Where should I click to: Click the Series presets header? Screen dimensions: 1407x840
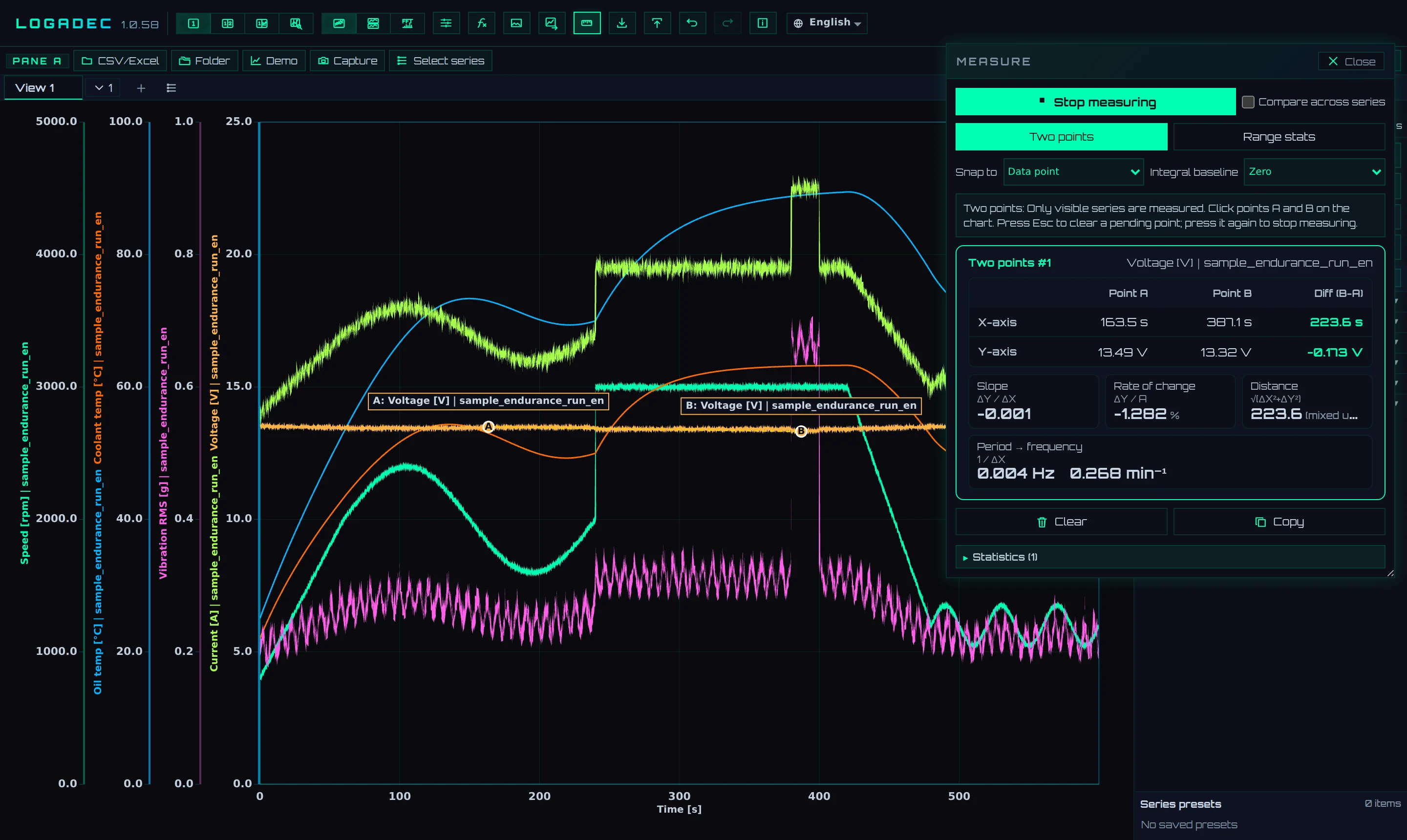pyautogui.click(x=1180, y=804)
